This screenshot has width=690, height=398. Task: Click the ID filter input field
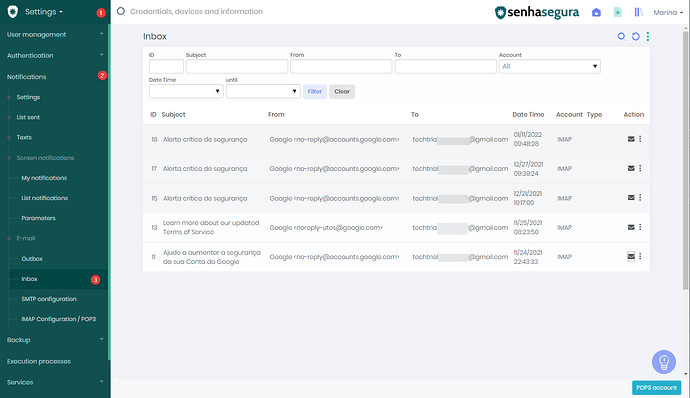coord(166,66)
